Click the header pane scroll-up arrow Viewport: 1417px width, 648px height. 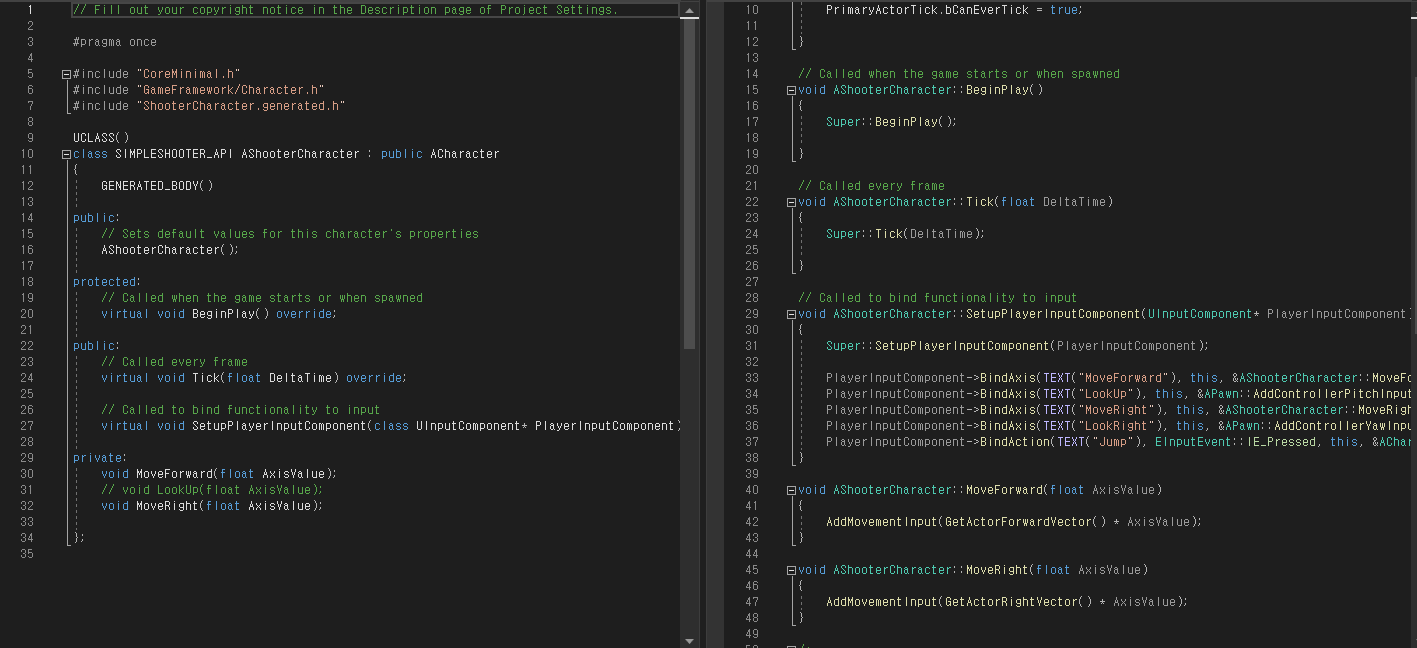tap(689, 9)
